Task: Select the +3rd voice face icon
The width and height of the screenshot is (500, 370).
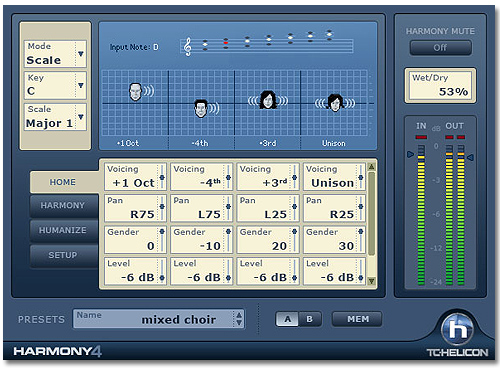Action: [267, 100]
